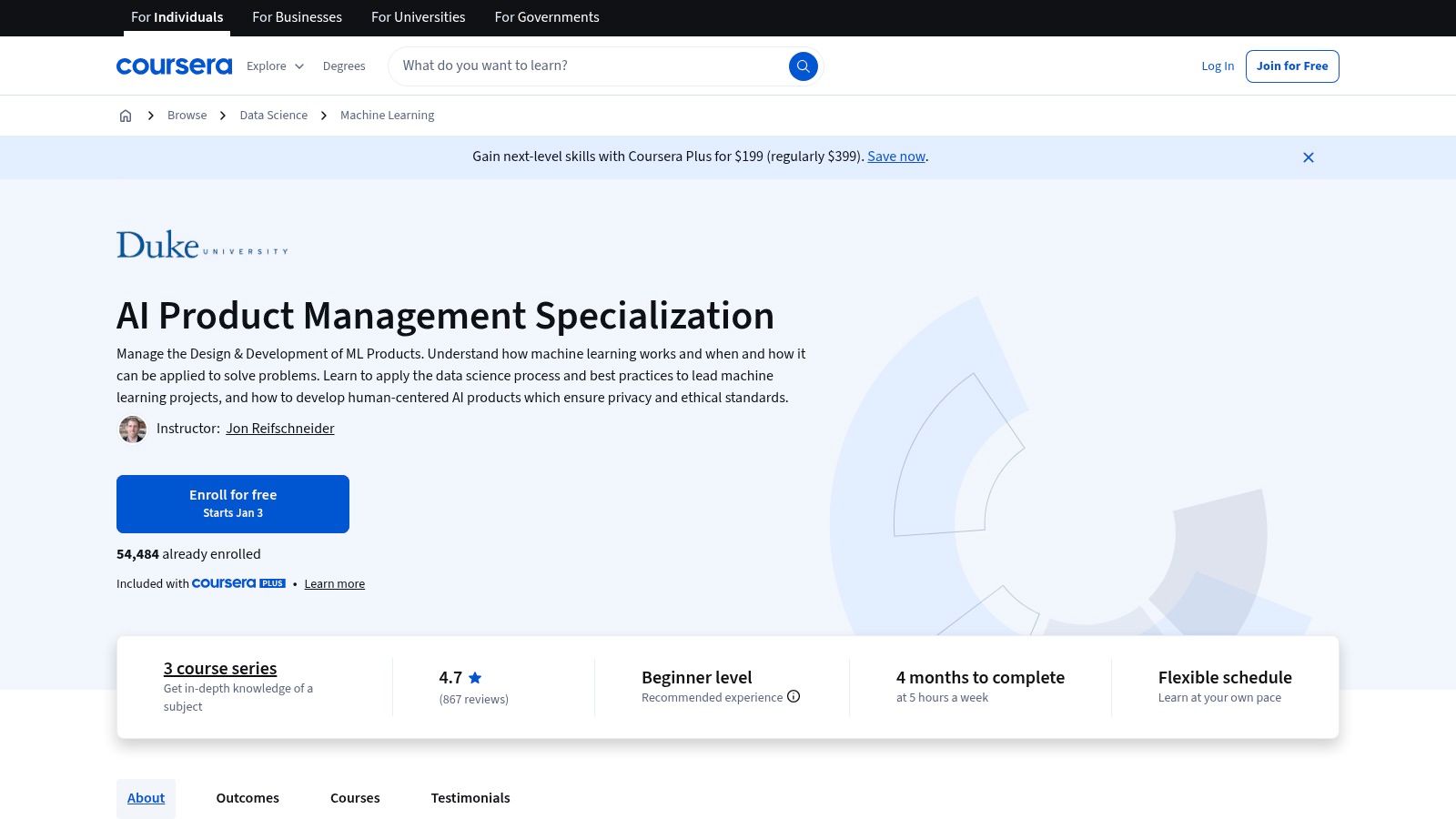1456x819 pixels.
Task: Open Jon Reifschneider instructor link
Action: click(280, 429)
